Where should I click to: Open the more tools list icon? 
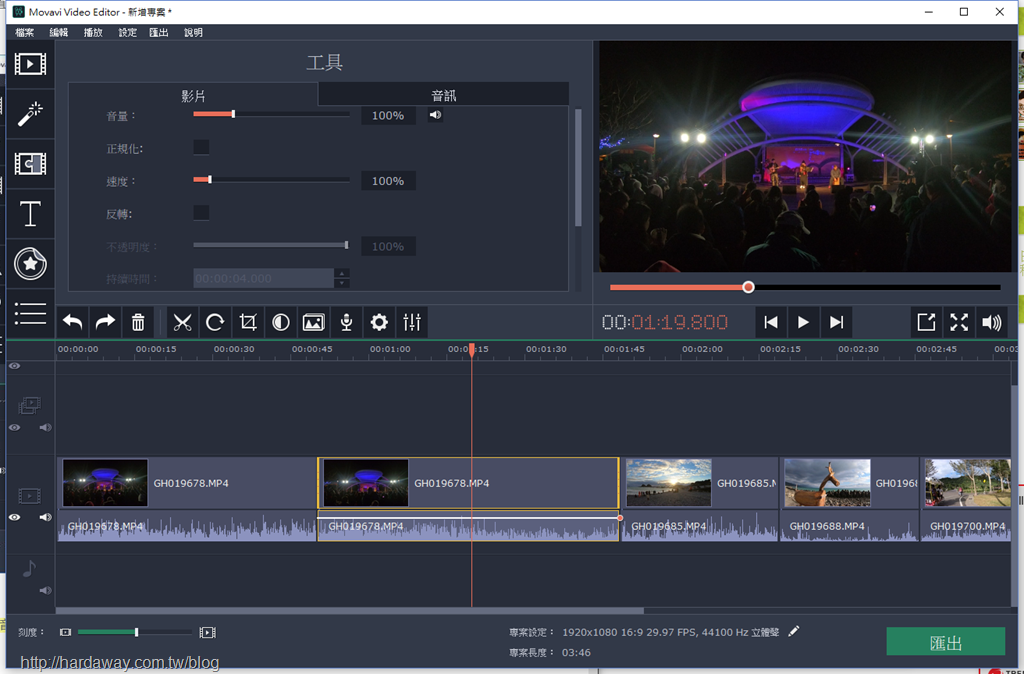(30, 313)
